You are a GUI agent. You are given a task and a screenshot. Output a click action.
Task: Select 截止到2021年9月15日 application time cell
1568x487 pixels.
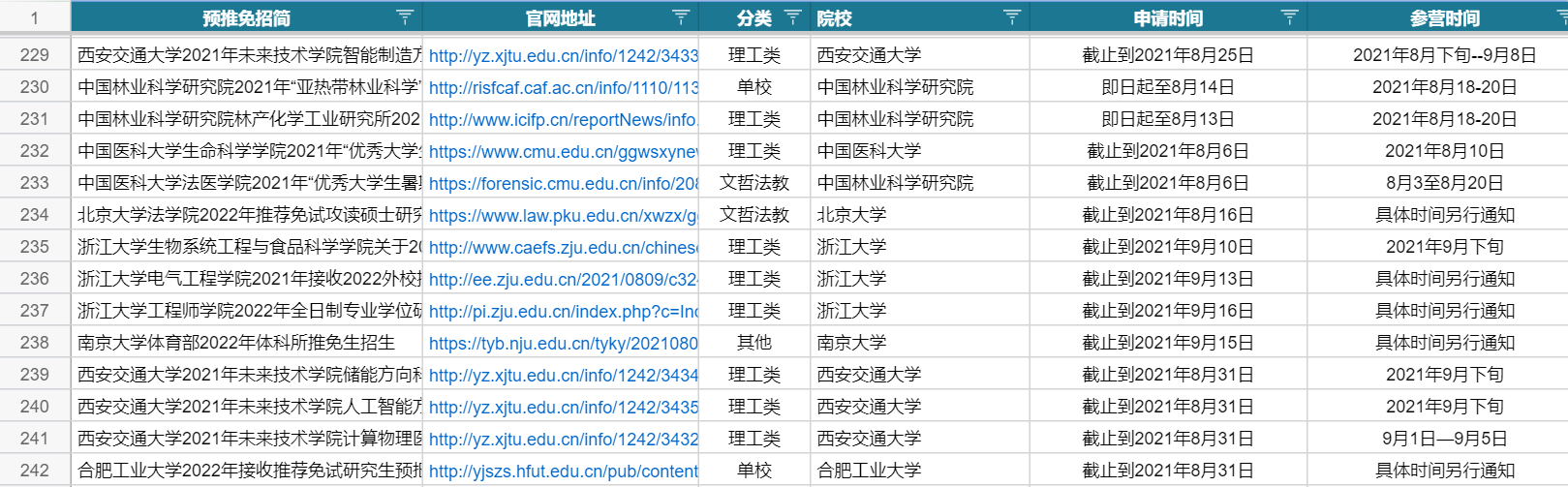click(x=1168, y=343)
